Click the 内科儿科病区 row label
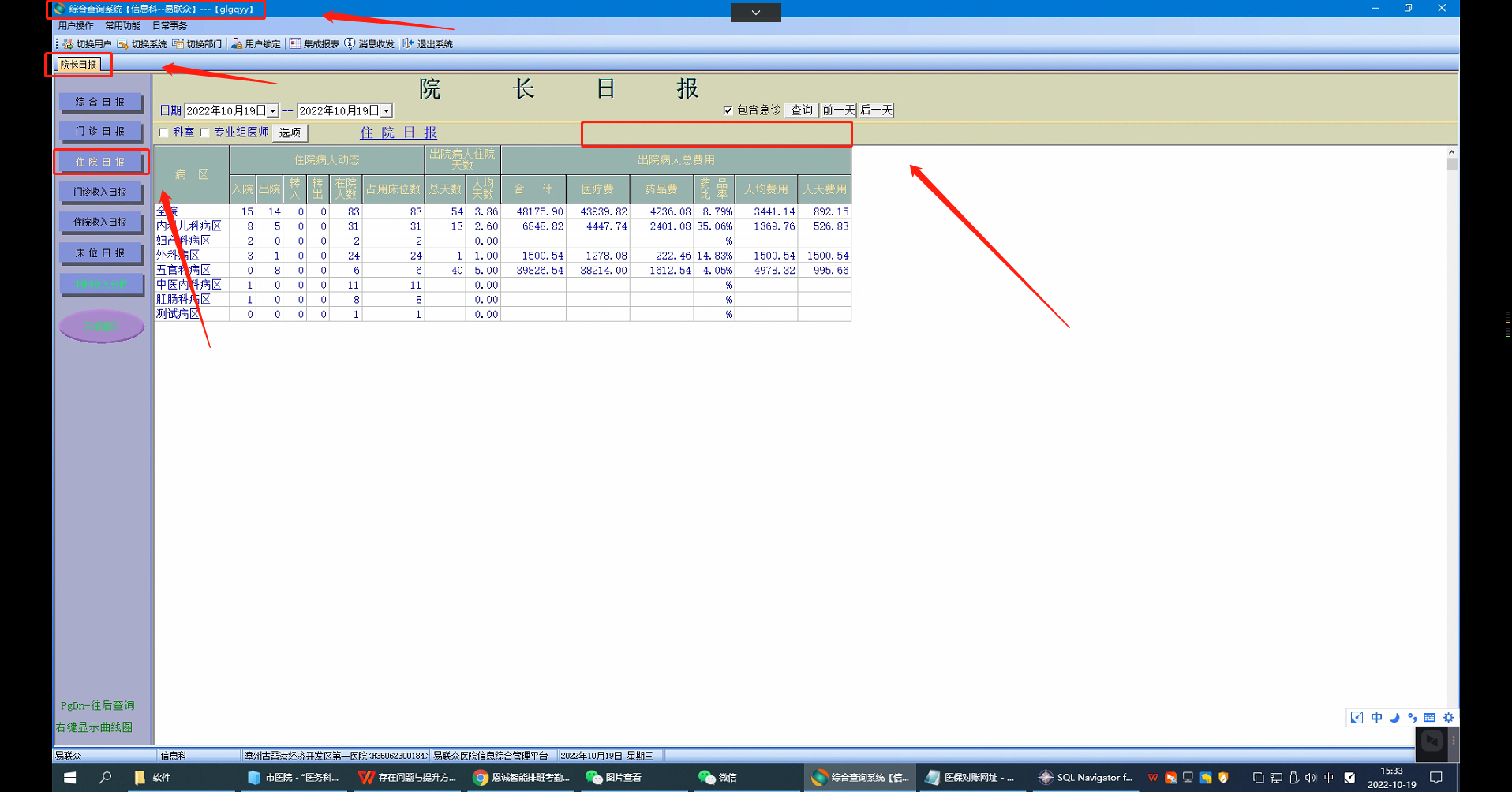Viewport: 1512px width, 792px height. point(189,226)
